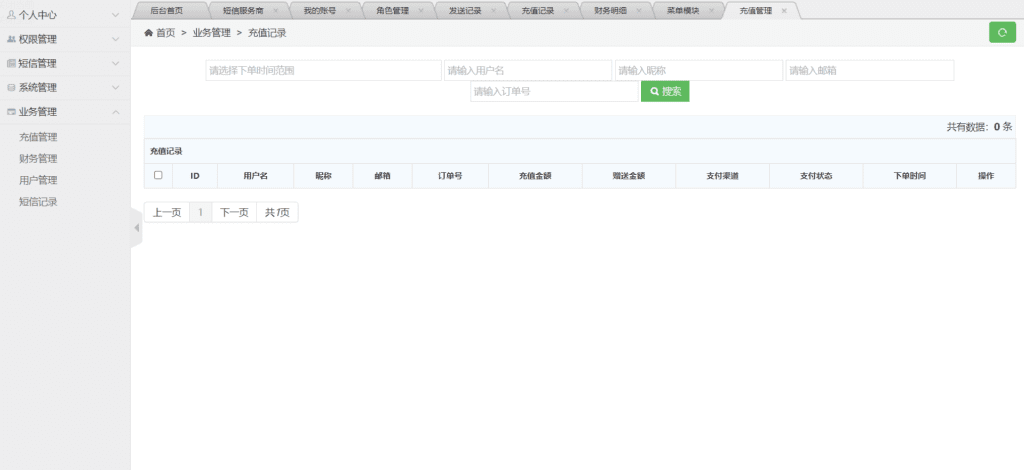Close the 短信服务商 tab

275,11
